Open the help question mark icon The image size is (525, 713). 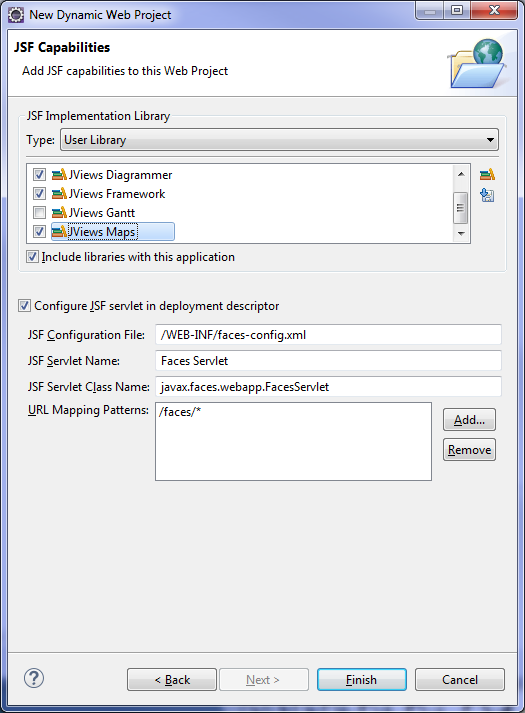coord(34,678)
